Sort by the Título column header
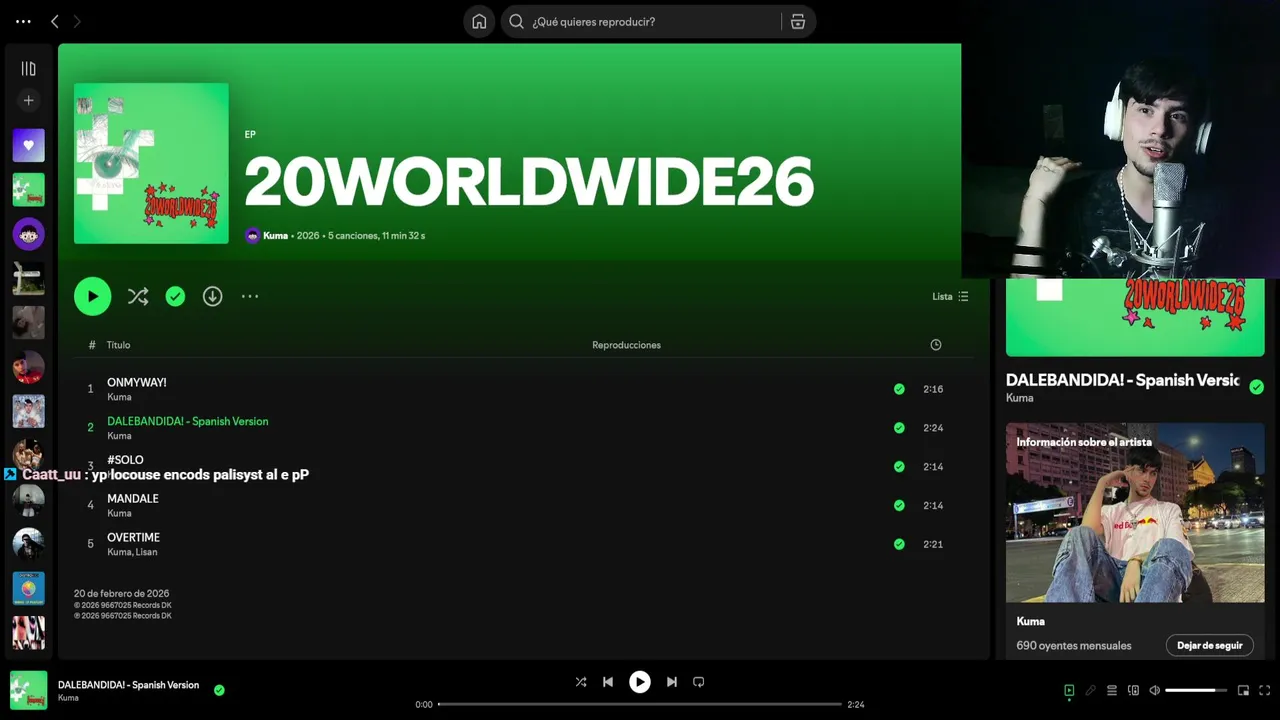Viewport: 1280px width, 720px height. coord(118,345)
